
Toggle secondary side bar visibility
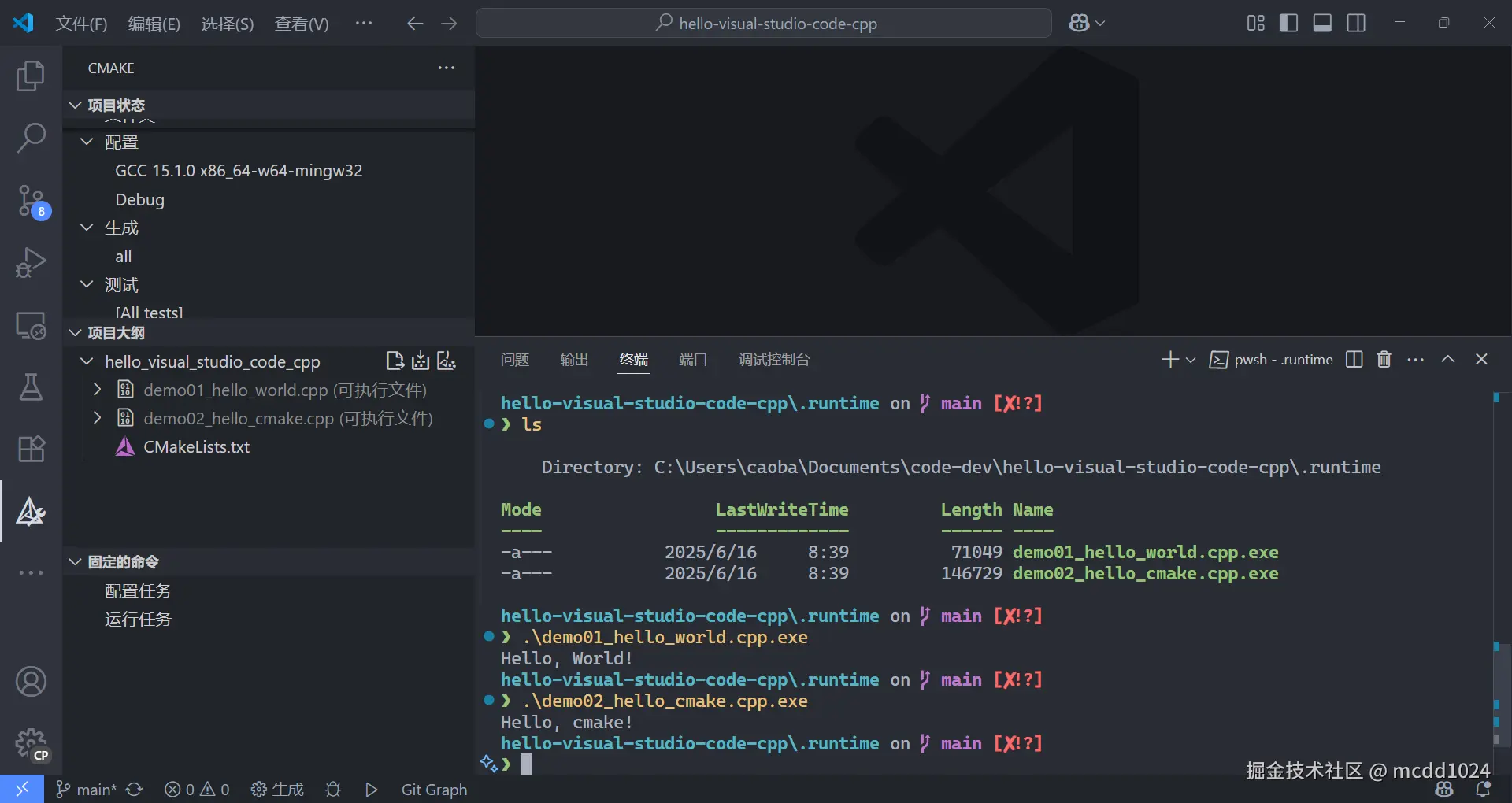pos(1356,24)
